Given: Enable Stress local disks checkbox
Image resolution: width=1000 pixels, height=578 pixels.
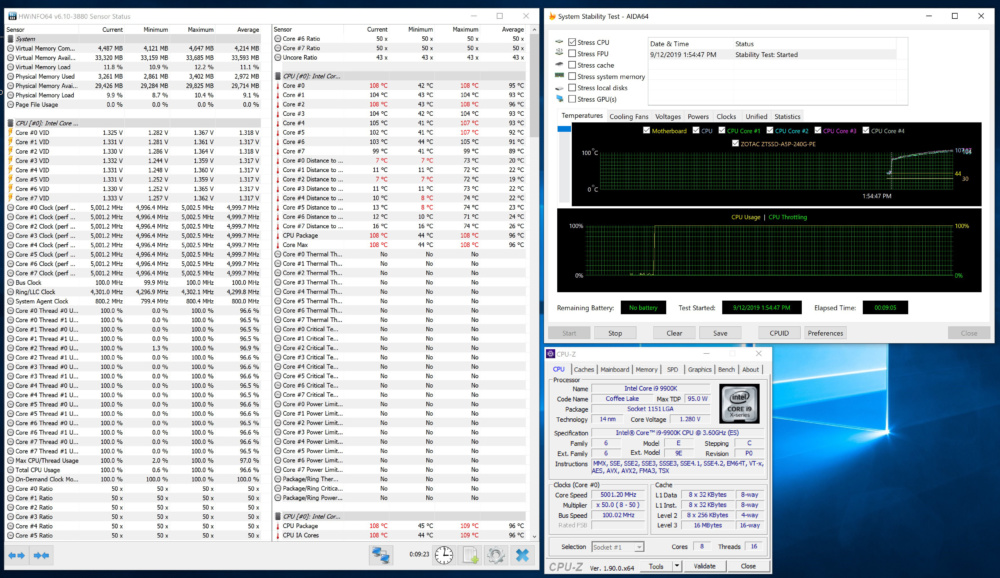Looking at the screenshot, I should (x=572, y=88).
